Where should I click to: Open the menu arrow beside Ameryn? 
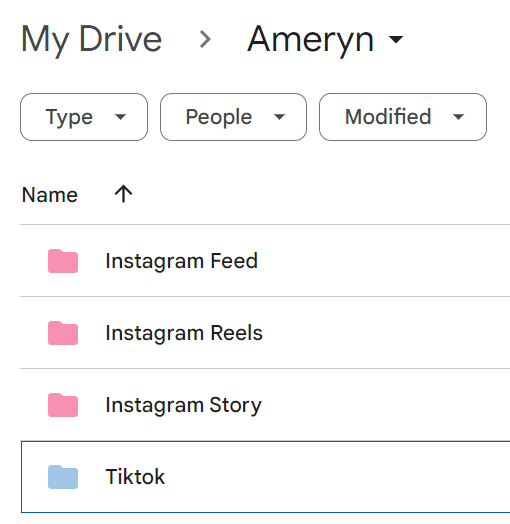396,40
